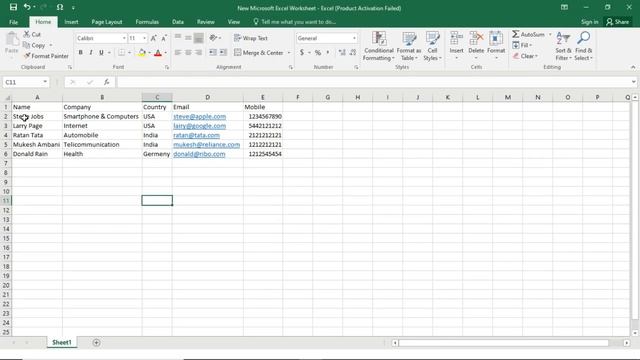640x360 pixels.
Task: Select the Format Painter tool
Action: click(46, 56)
